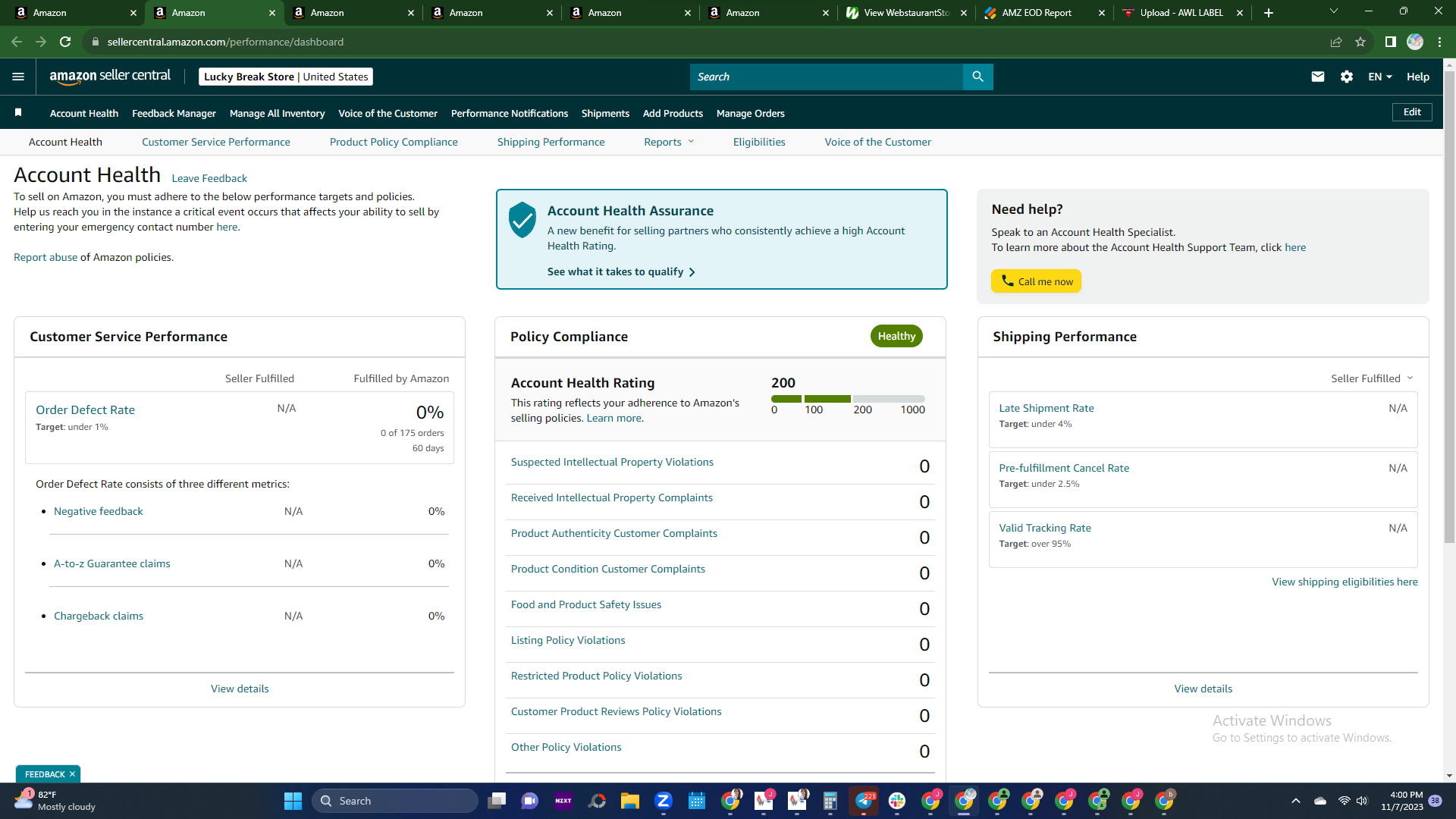Click the Account Health Rating progress bar
The height and width of the screenshot is (819, 1456).
pyautogui.click(x=848, y=398)
